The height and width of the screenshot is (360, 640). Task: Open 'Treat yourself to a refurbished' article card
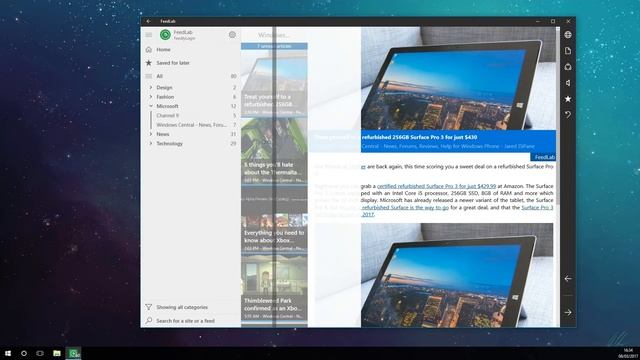274,83
